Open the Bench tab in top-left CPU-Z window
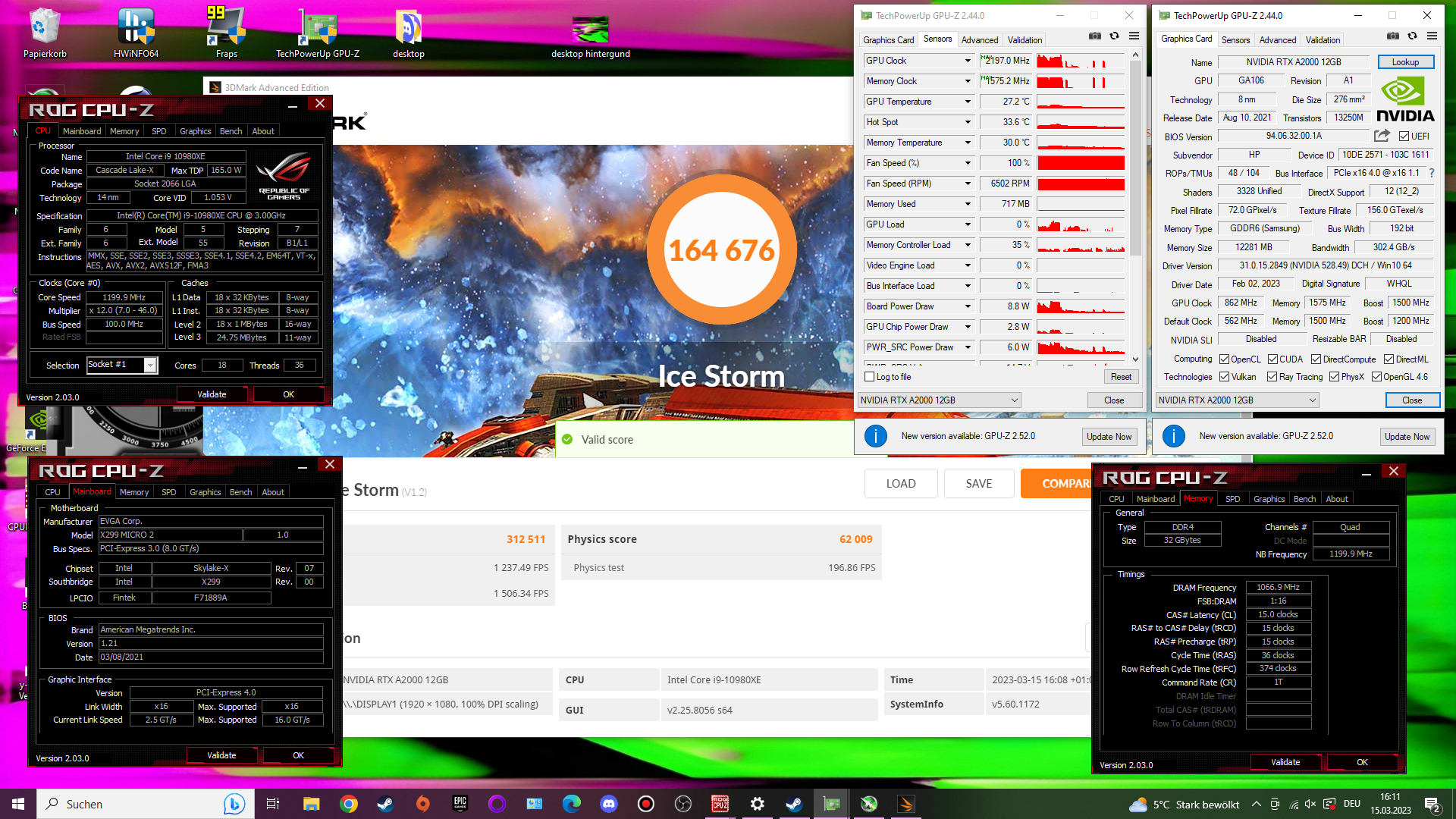 [x=231, y=131]
